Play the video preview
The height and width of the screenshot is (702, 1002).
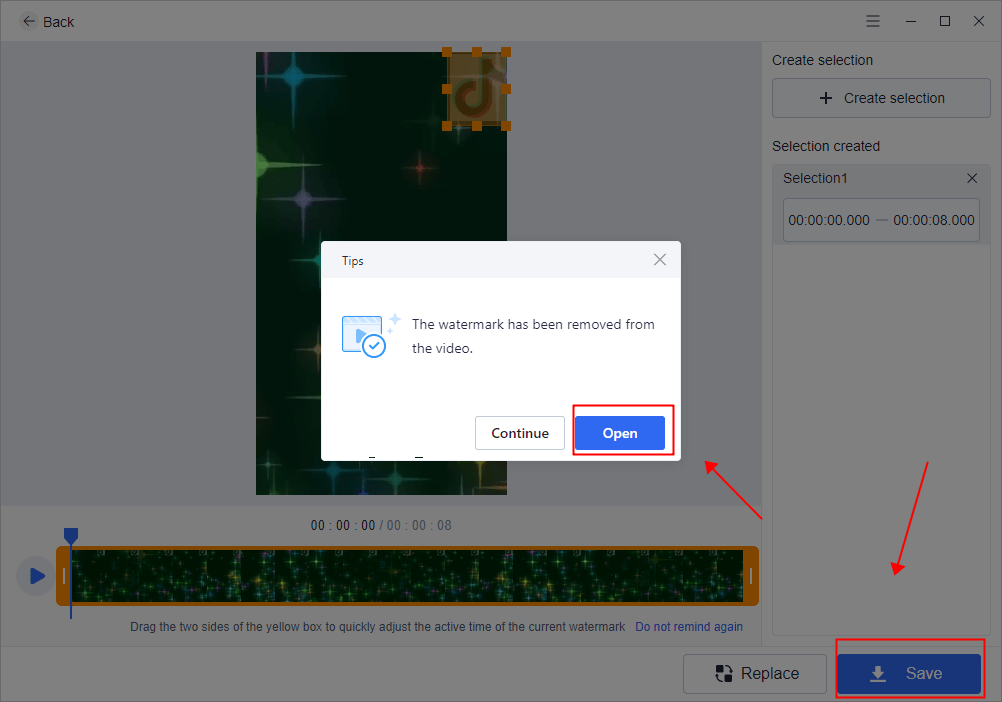click(36, 576)
